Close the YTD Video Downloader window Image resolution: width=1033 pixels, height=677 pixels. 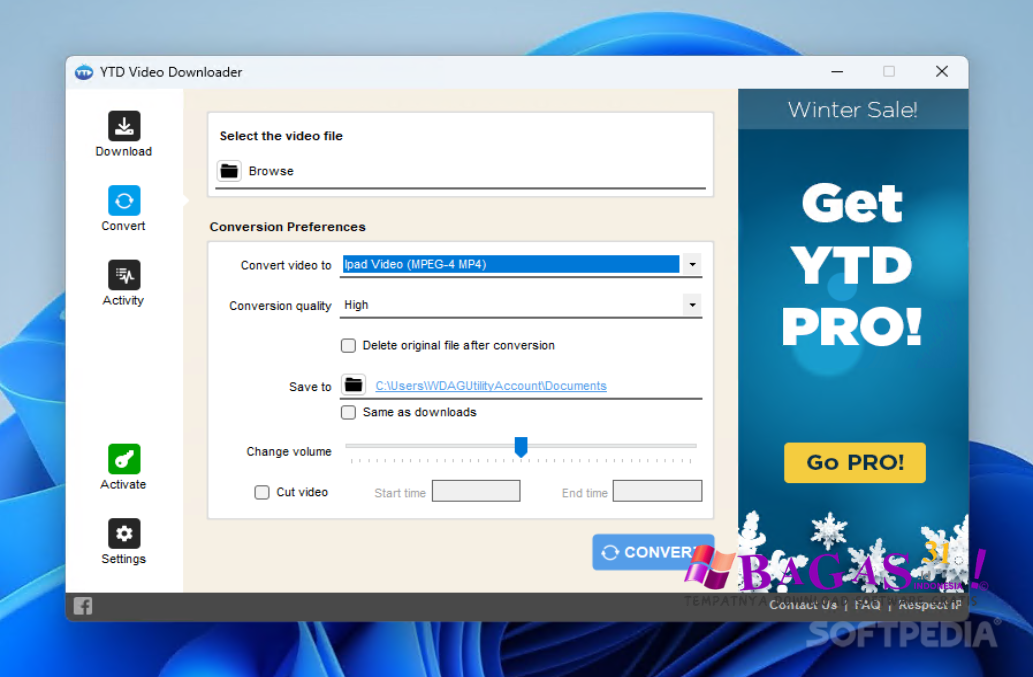point(942,71)
